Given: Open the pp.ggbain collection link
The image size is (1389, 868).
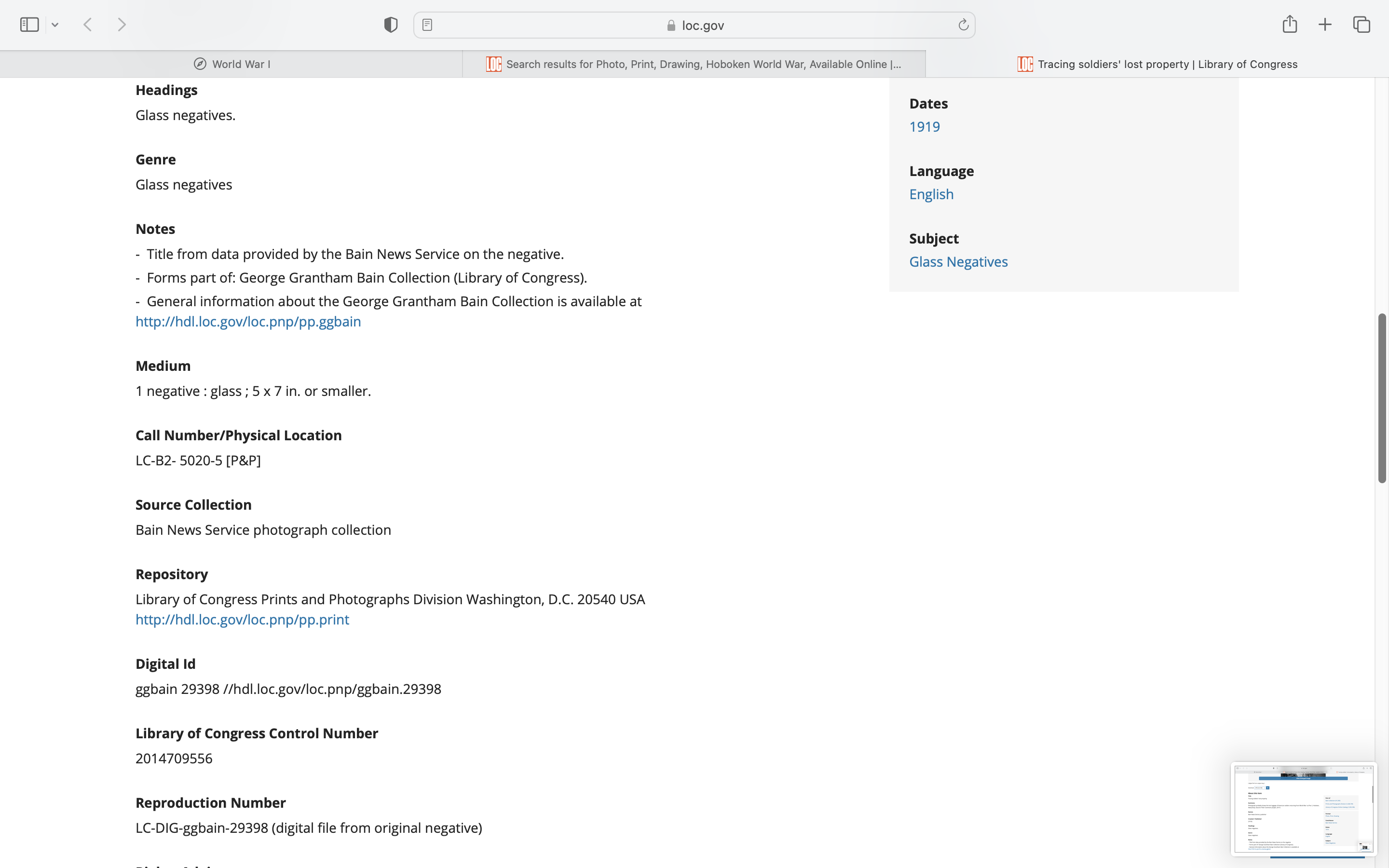Looking at the screenshot, I should pos(248,322).
